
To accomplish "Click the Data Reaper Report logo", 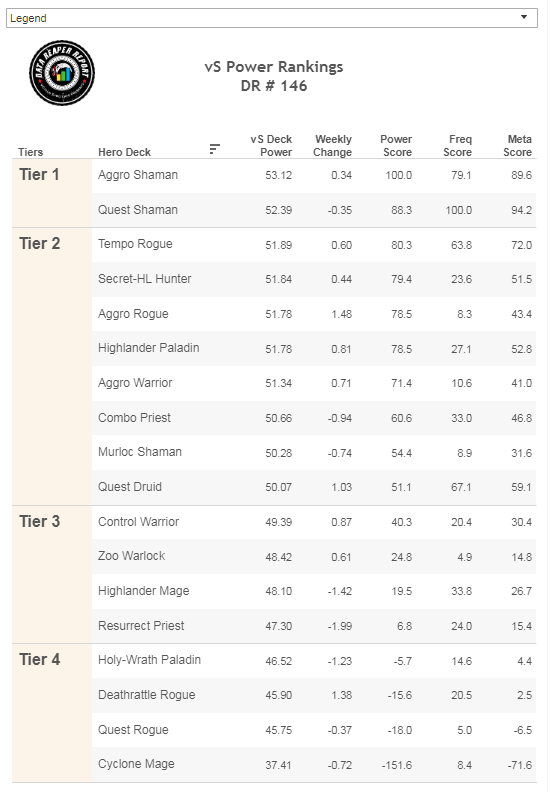I will click(62, 73).
